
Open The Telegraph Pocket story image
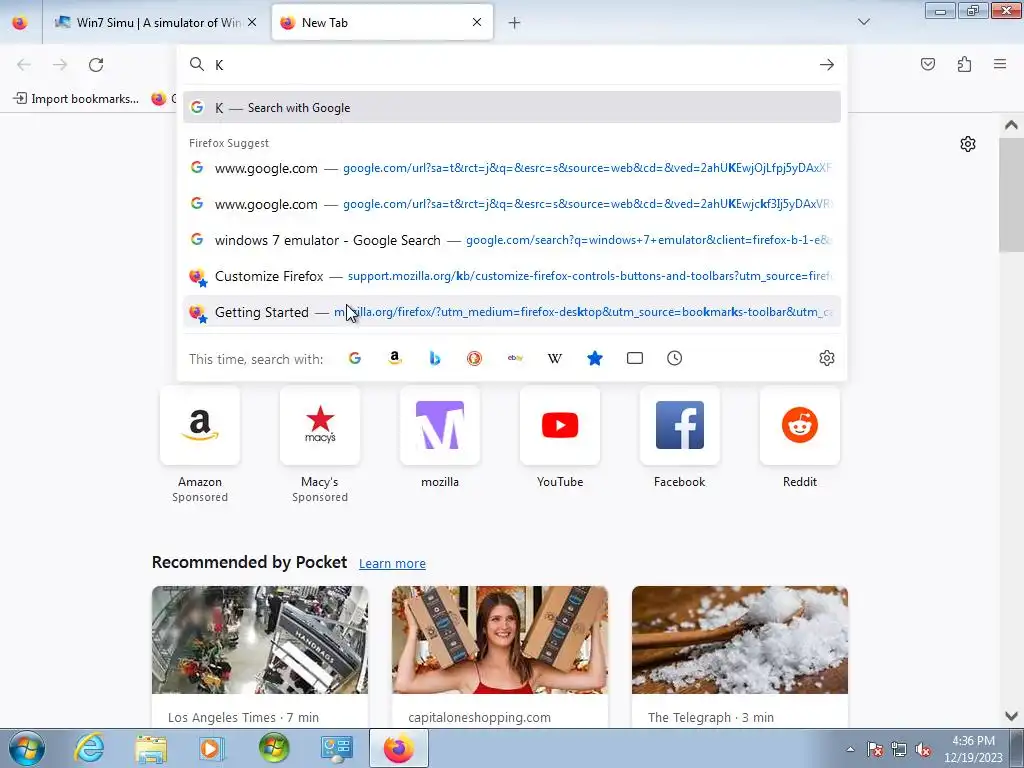740,640
